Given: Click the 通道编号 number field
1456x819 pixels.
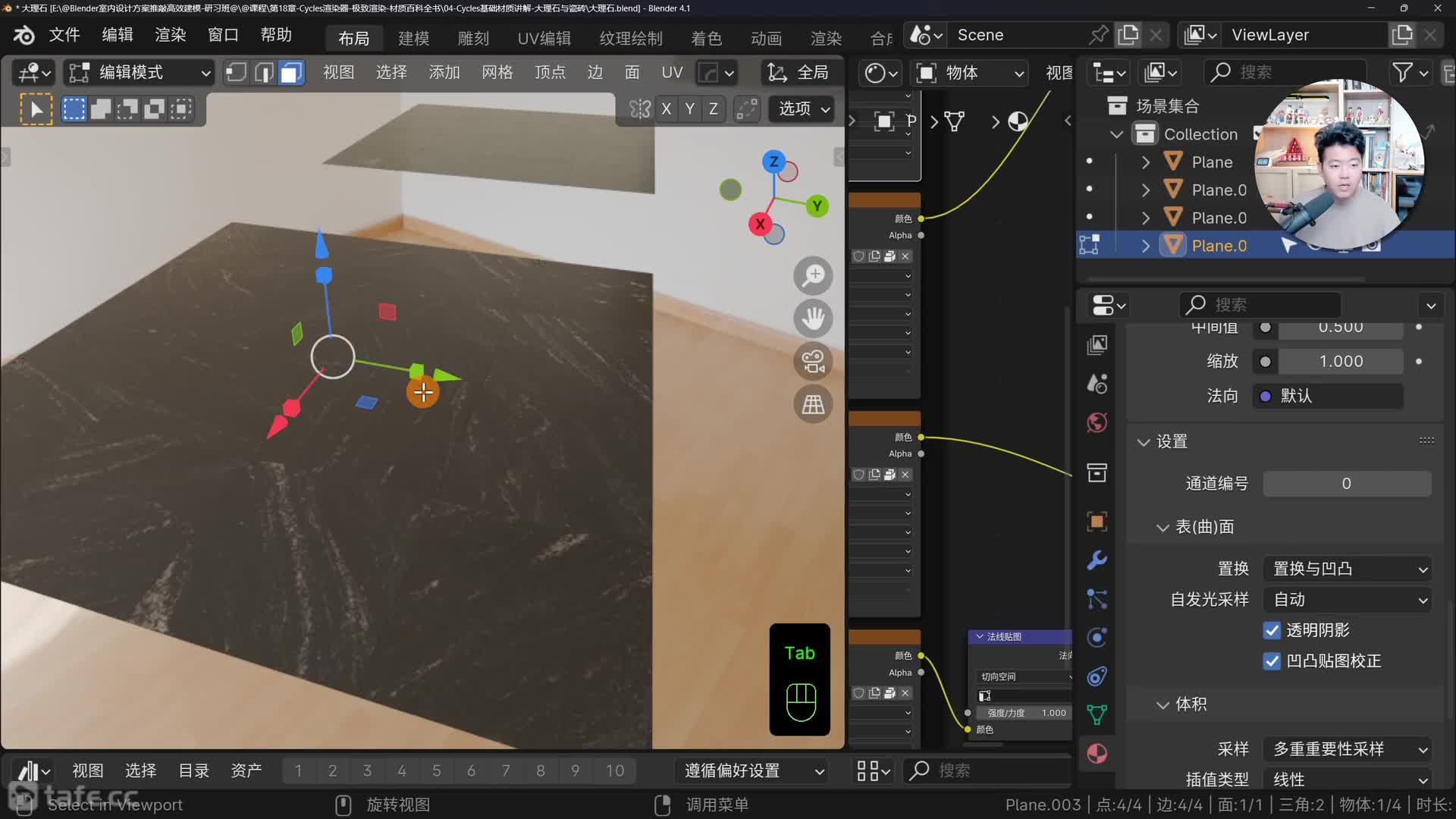Looking at the screenshot, I should (1346, 484).
